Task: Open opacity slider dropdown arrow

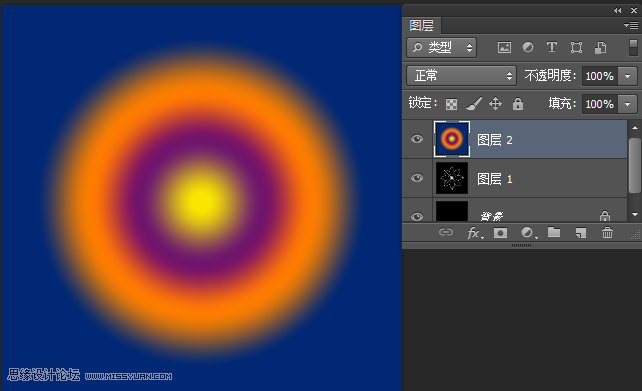Action: pyautogui.click(x=627, y=76)
